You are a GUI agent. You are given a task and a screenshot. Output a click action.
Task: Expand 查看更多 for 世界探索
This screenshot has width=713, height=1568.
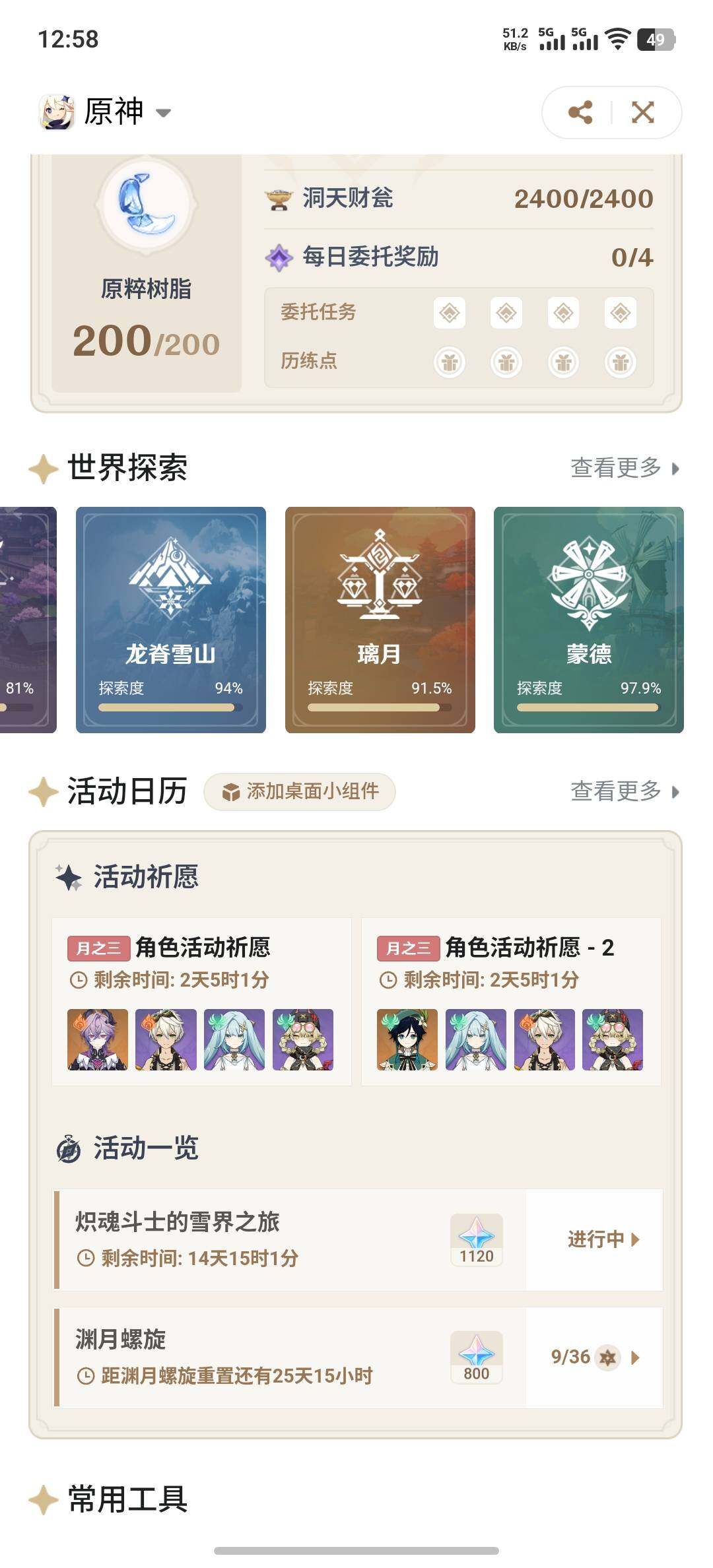[625, 468]
